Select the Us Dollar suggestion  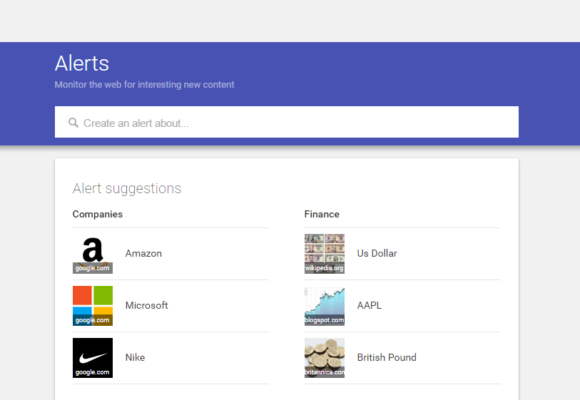tap(402, 254)
